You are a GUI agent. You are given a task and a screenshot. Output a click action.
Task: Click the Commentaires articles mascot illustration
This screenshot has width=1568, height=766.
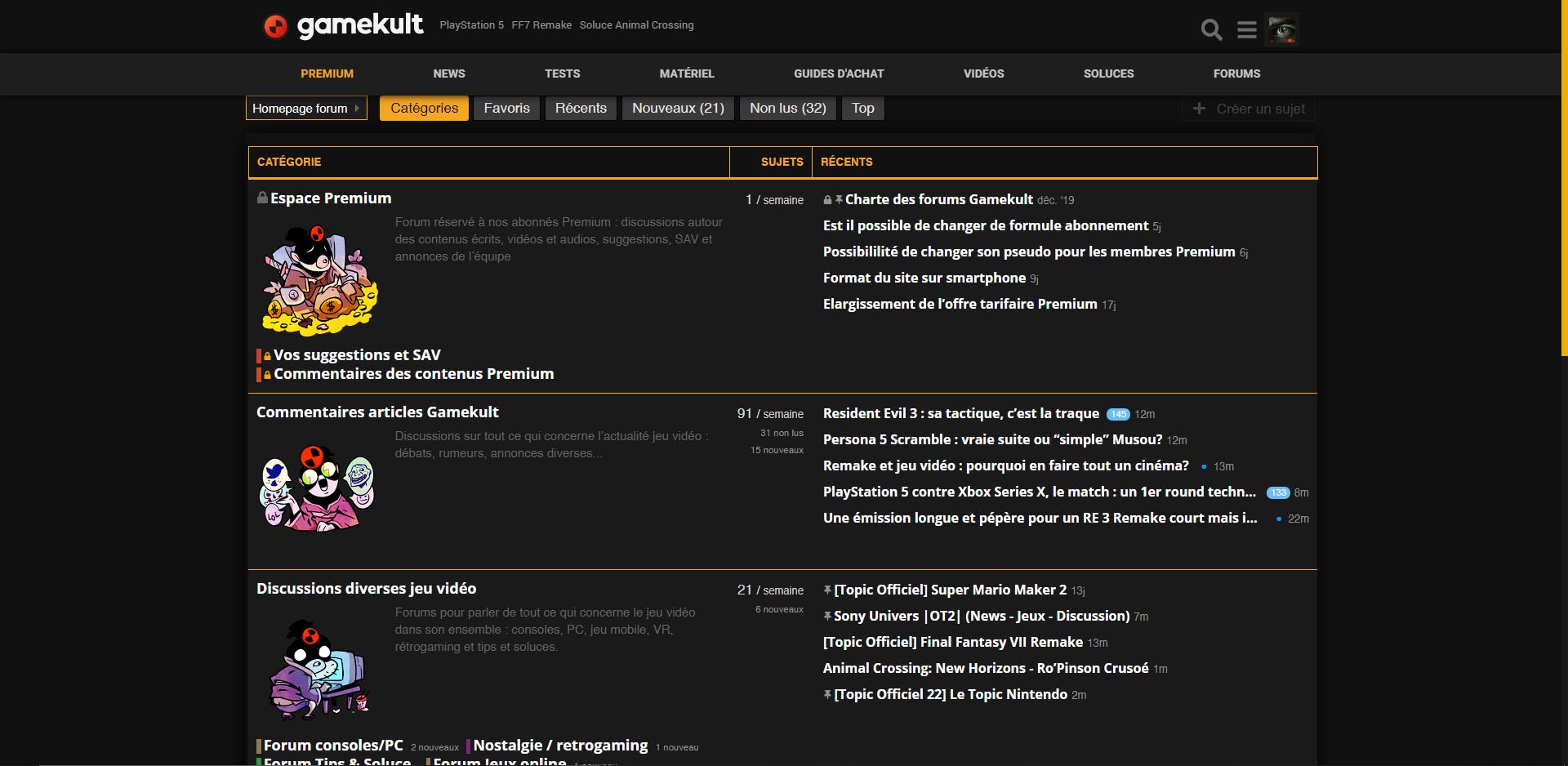[x=317, y=488]
